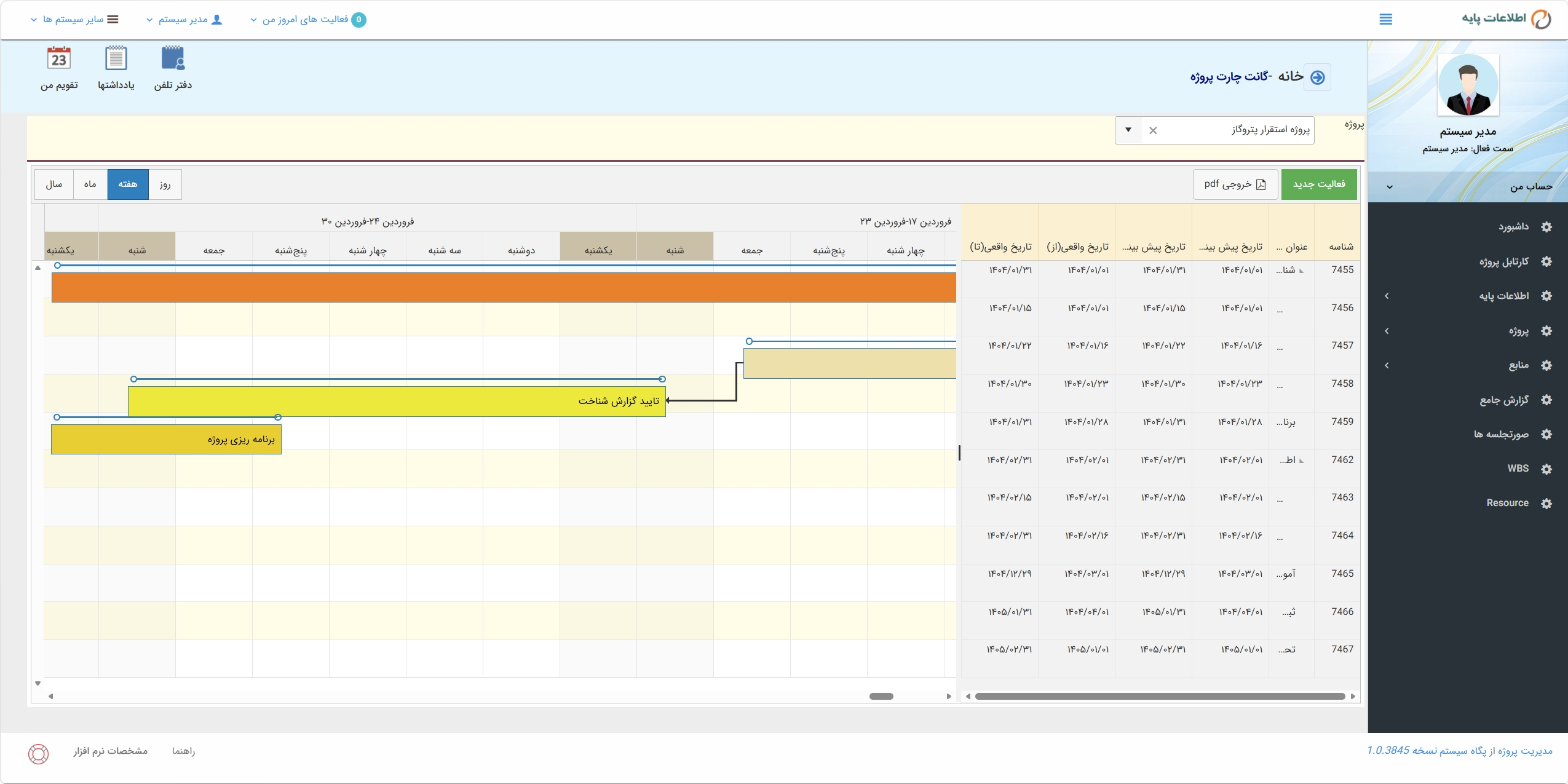This screenshot has width=1568, height=784.
Task: Click the gear icon next to کارتابل پروژه
Action: (1546, 261)
